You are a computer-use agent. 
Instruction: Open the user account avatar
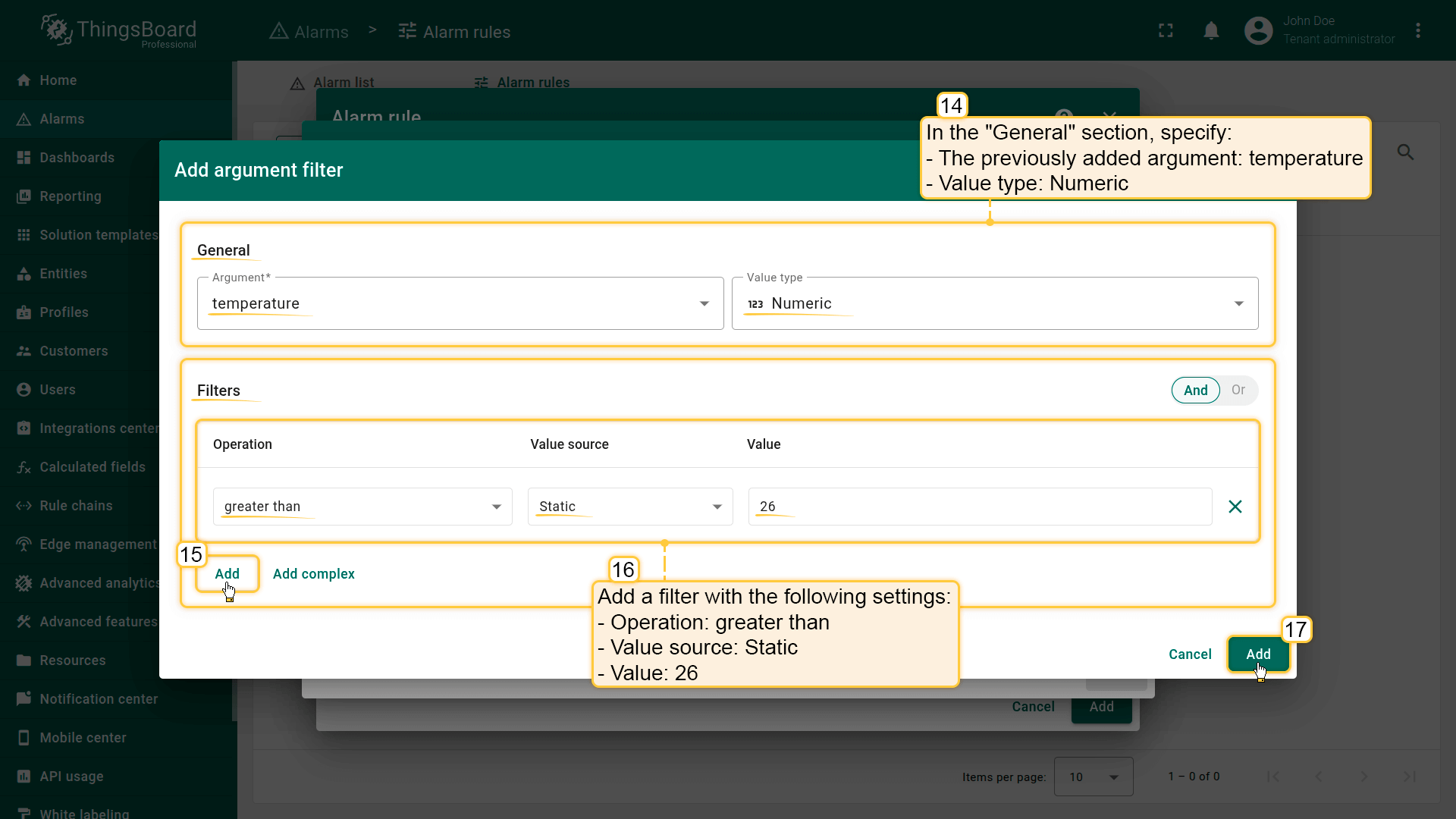pos(1258,31)
